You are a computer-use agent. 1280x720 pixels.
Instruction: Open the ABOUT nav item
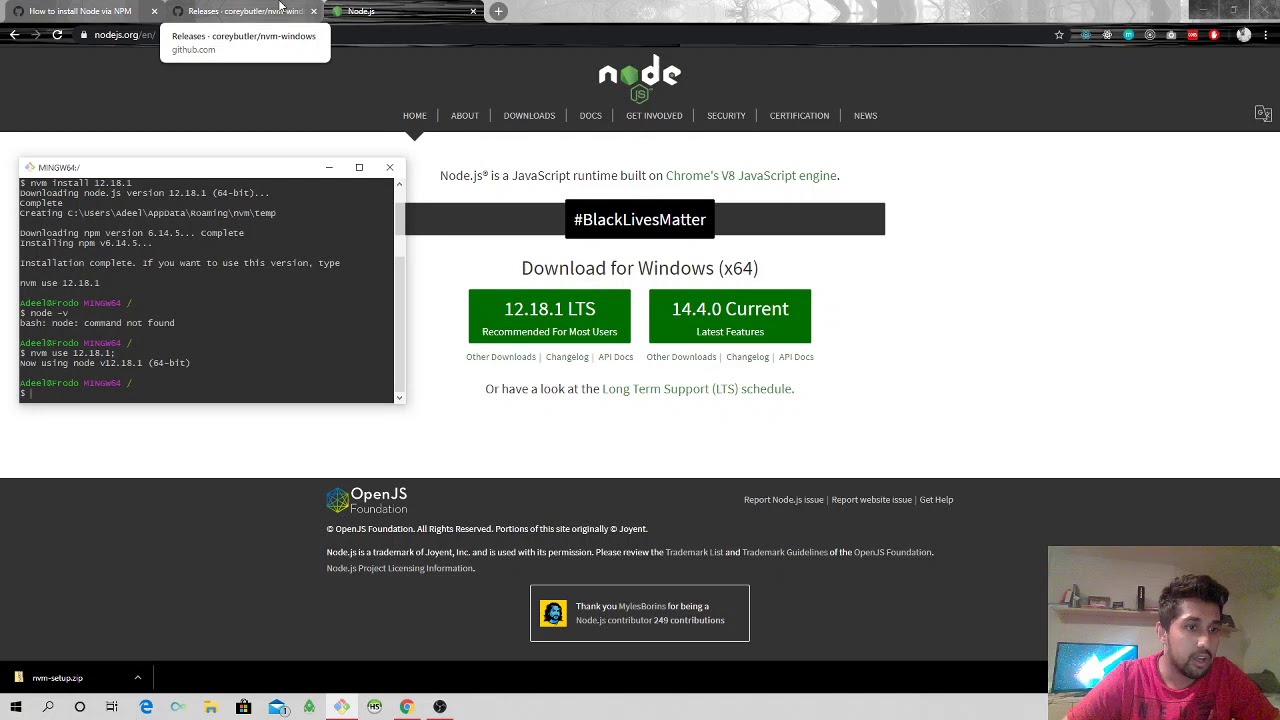click(x=465, y=115)
